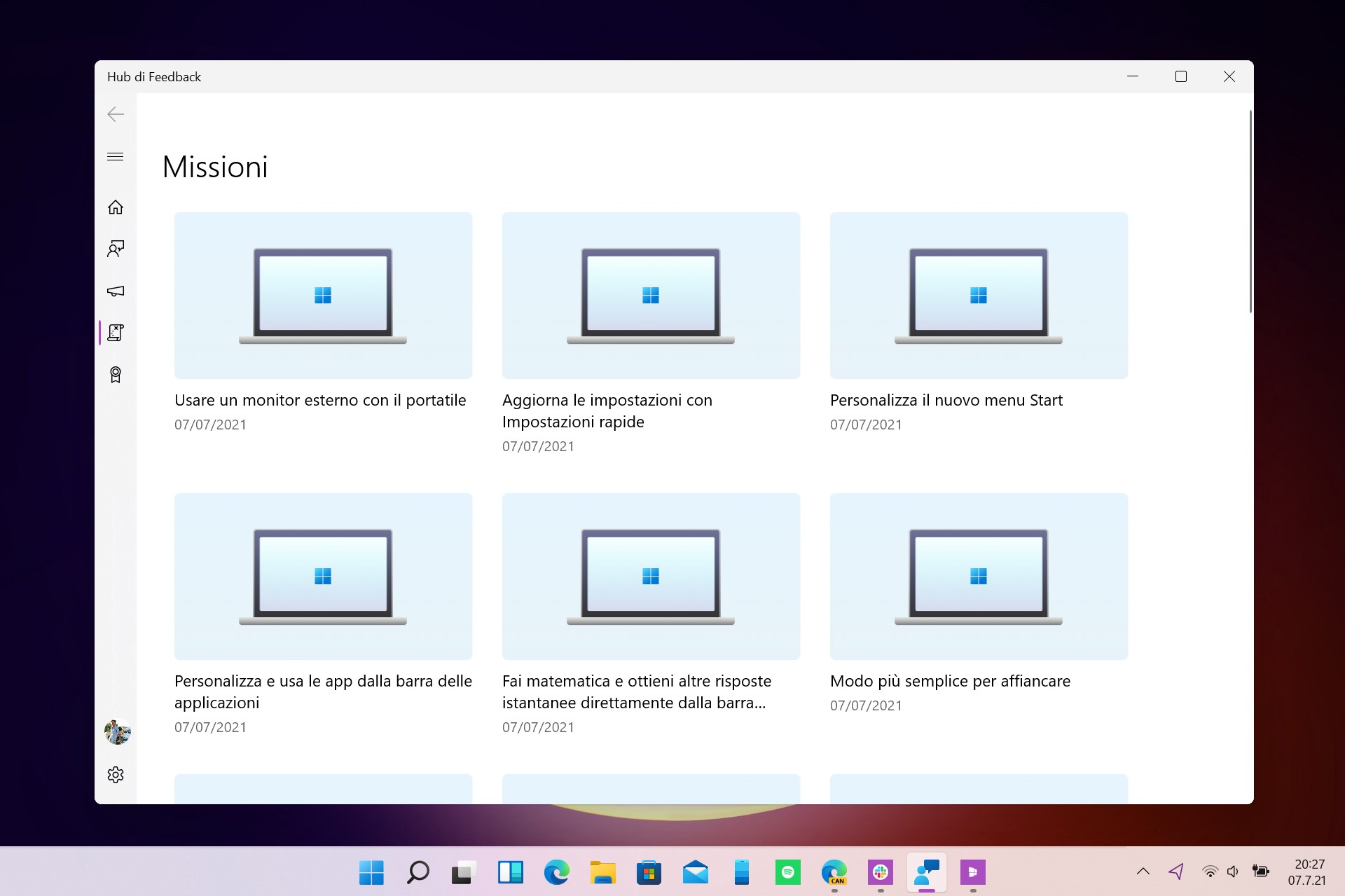Open Feedback Hub settings gear

point(116,775)
